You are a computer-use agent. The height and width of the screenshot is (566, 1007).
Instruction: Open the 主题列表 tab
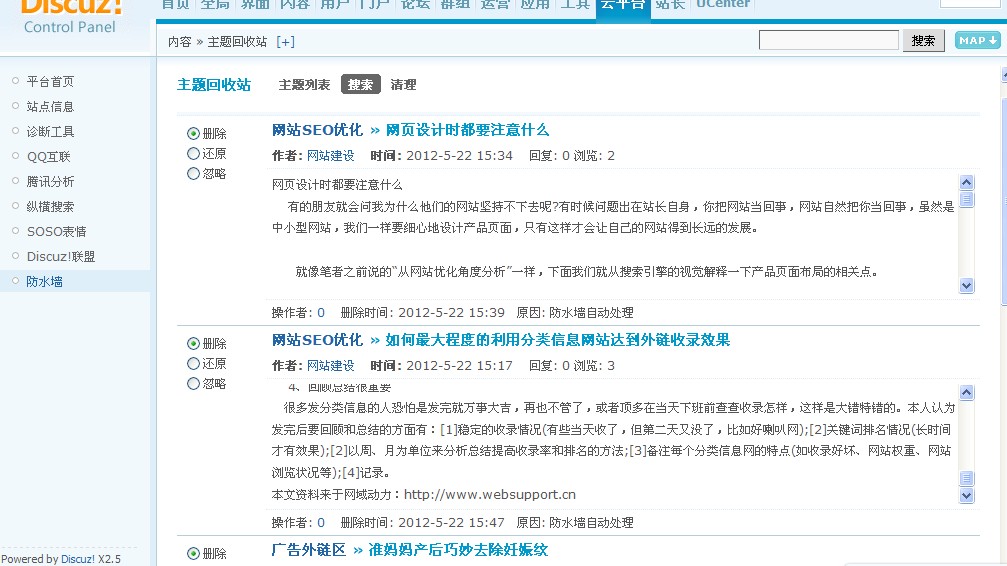[x=304, y=85]
